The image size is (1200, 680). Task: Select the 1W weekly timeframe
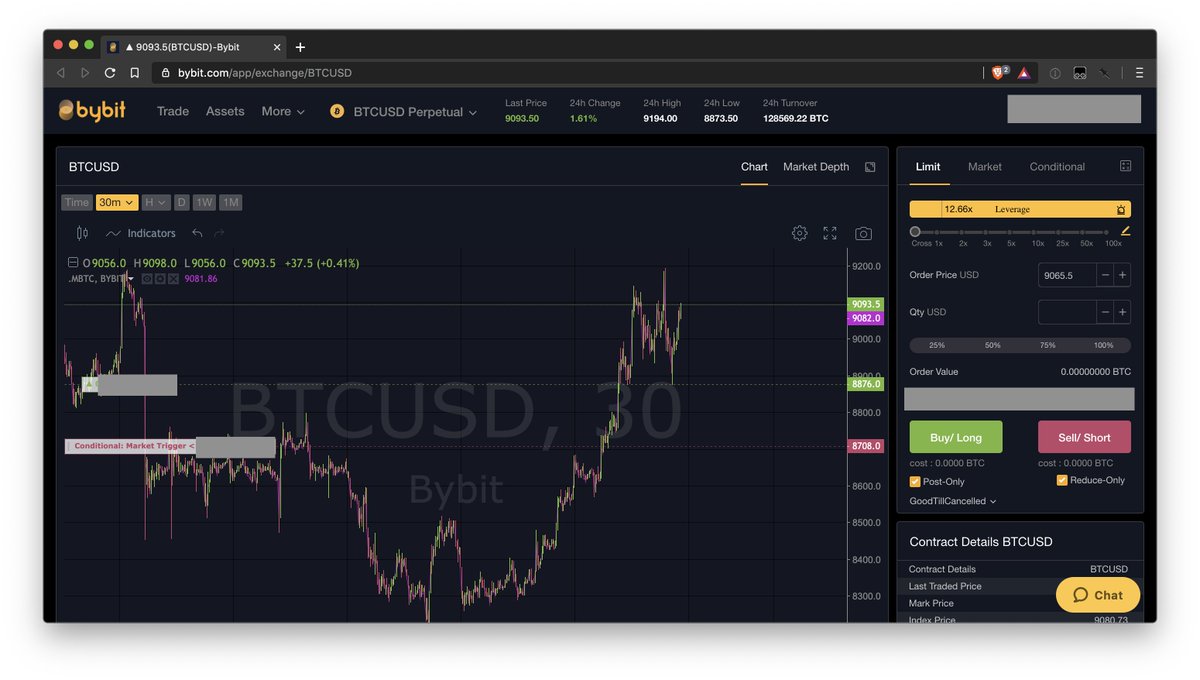[x=204, y=202]
